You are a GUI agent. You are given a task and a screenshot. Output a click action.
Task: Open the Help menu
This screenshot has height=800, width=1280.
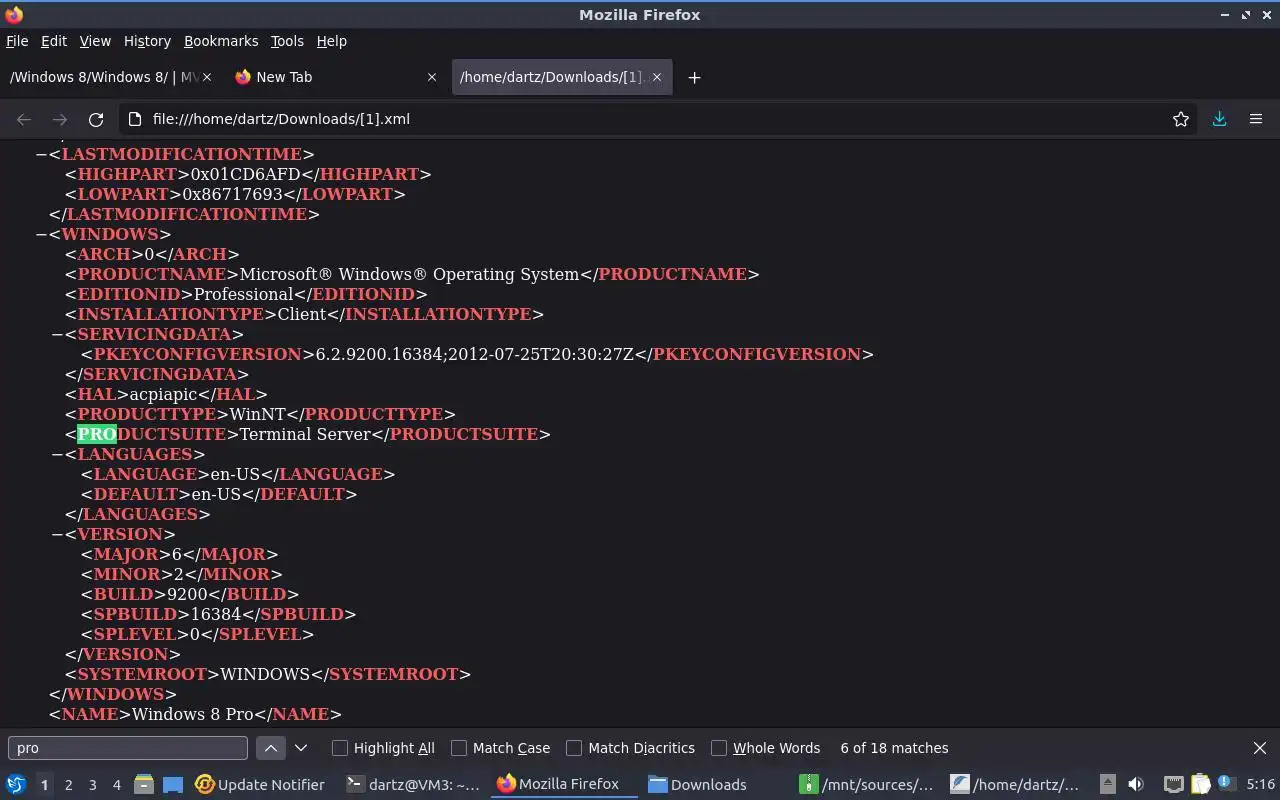pyautogui.click(x=332, y=41)
